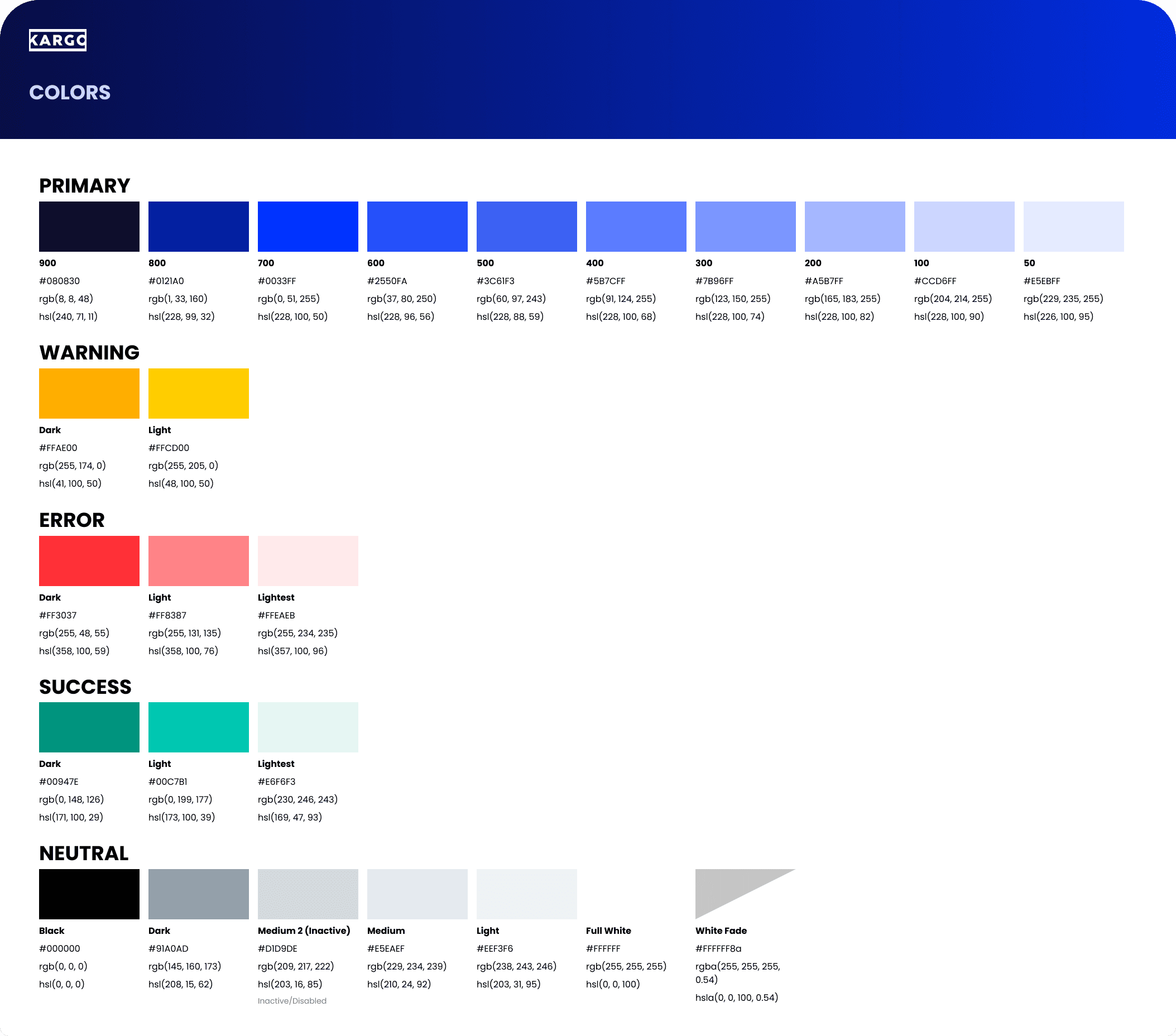The width and height of the screenshot is (1176, 1036).
Task: Click the Primary 500 color swatch
Action: (526, 226)
